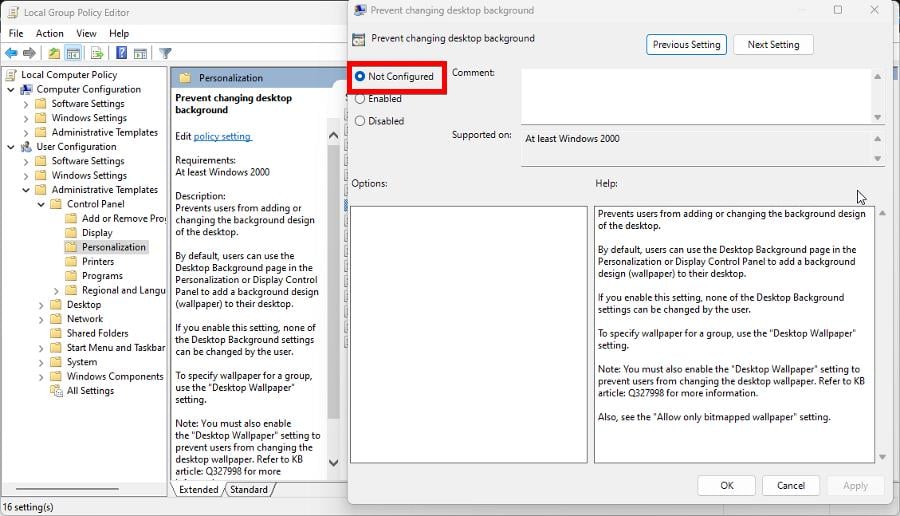Collapse the Control Panel tree node
Image resolution: width=900 pixels, height=516 pixels.
tap(41, 204)
